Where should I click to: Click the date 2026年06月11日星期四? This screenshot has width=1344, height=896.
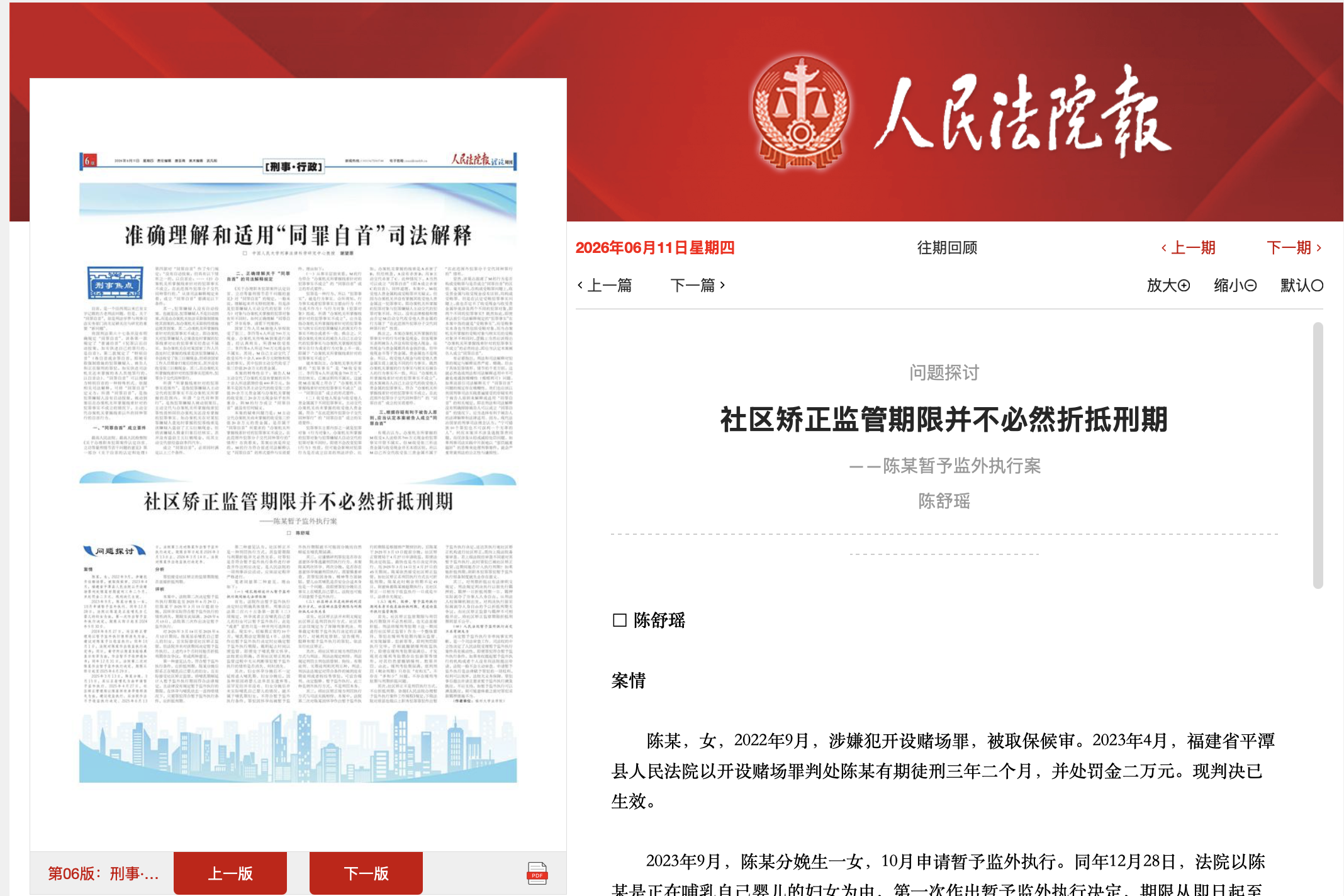(655, 247)
